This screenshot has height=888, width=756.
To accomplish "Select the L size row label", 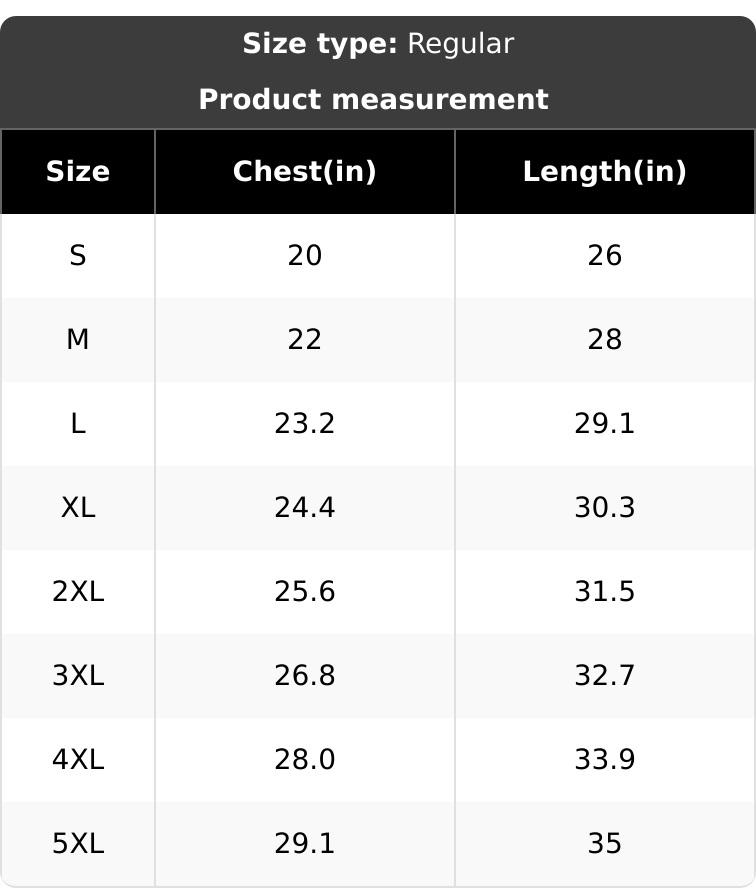I will point(77,424).
